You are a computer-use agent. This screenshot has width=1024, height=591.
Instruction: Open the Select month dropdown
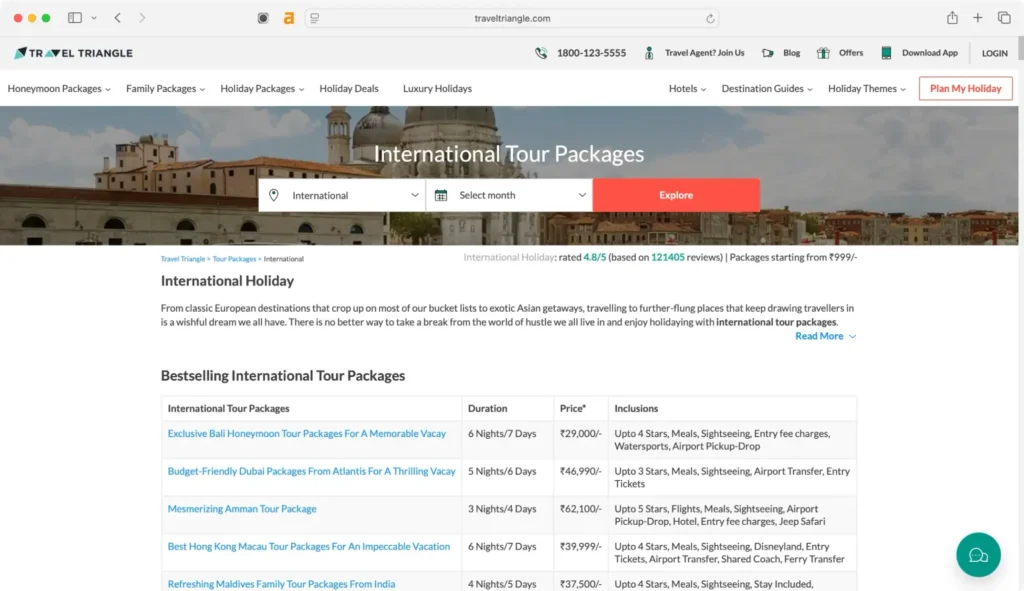coord(510,195)
